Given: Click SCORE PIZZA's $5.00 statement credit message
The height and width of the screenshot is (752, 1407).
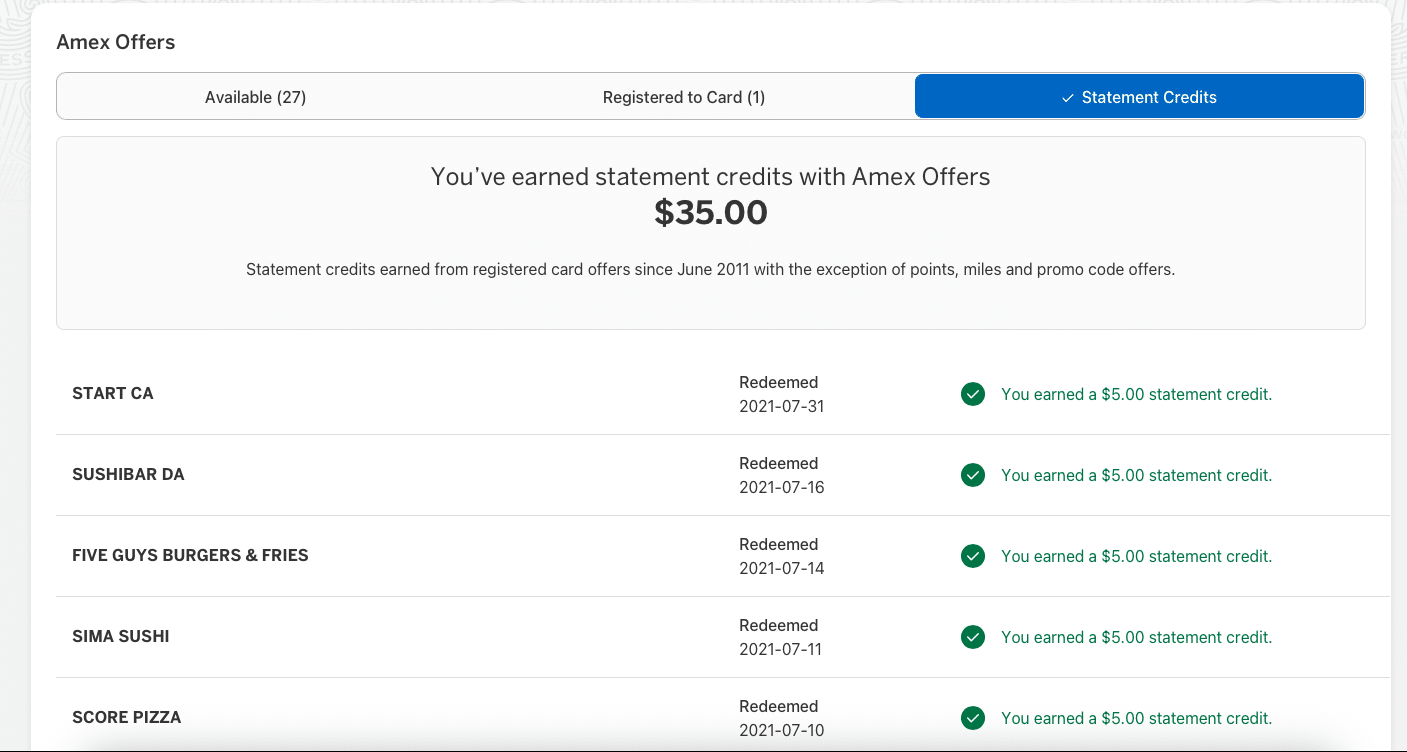Looking at the screenshot, I should (x=1137, y=718).
